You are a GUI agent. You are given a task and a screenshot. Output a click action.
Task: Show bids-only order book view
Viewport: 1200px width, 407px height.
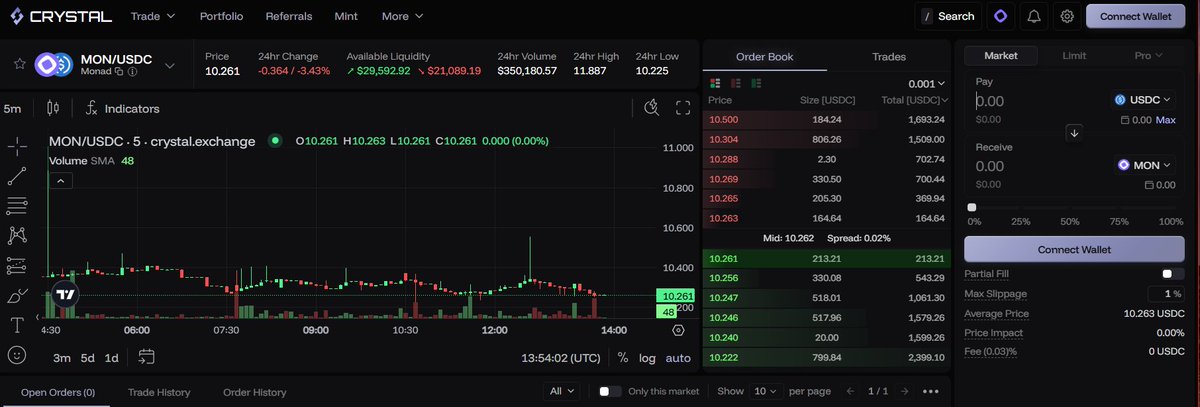tap(756, 83)
